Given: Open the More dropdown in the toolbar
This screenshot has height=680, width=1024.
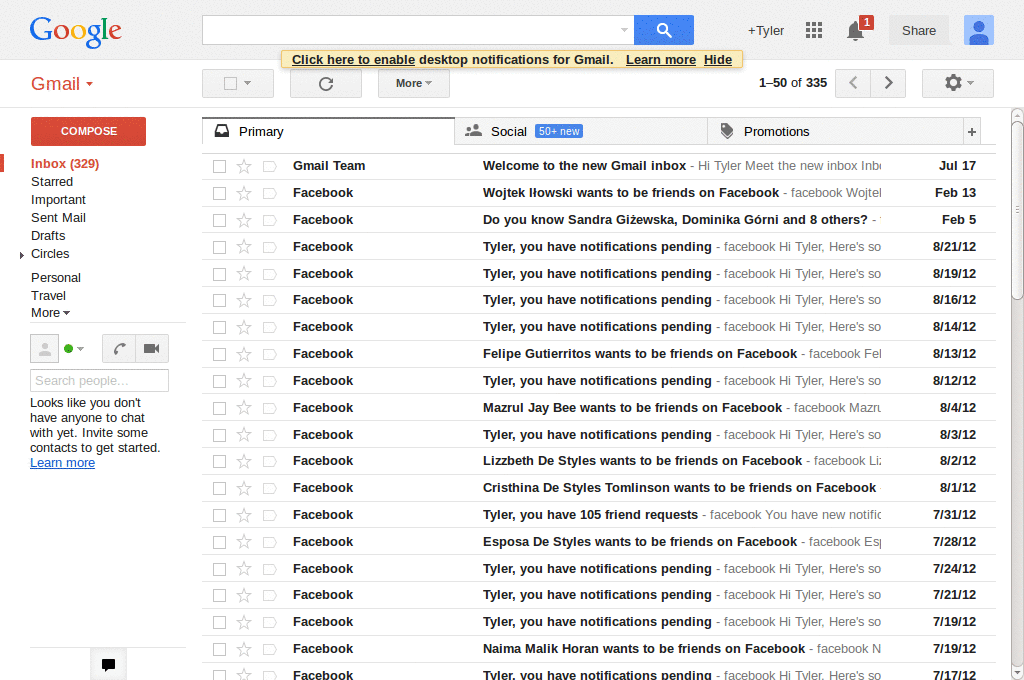Looking at the screenshot, I should tap(413, 83).
